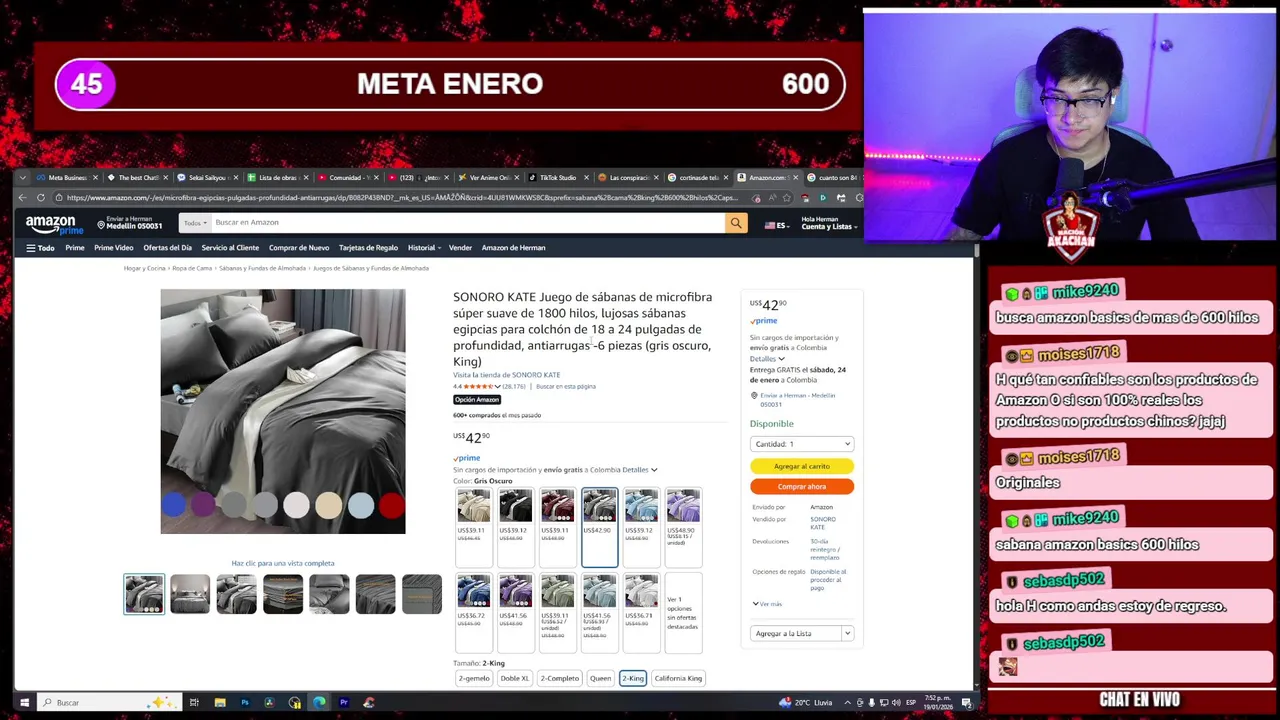1280x720 pixels.
Task: Expand Detalles in the buy box shipping note
Action: 767,359
